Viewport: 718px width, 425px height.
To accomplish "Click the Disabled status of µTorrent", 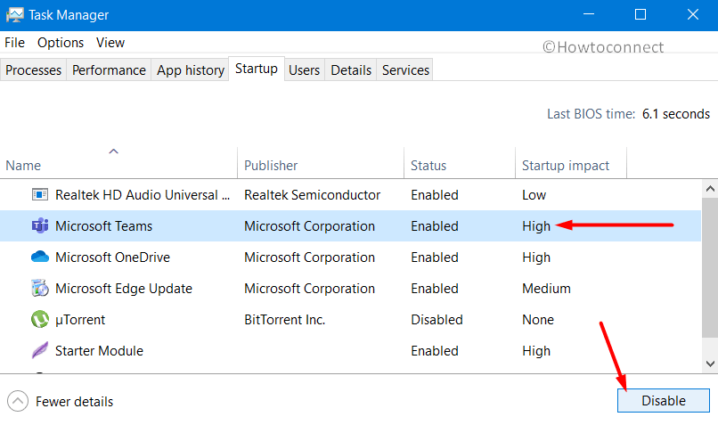I will [436, 319].
